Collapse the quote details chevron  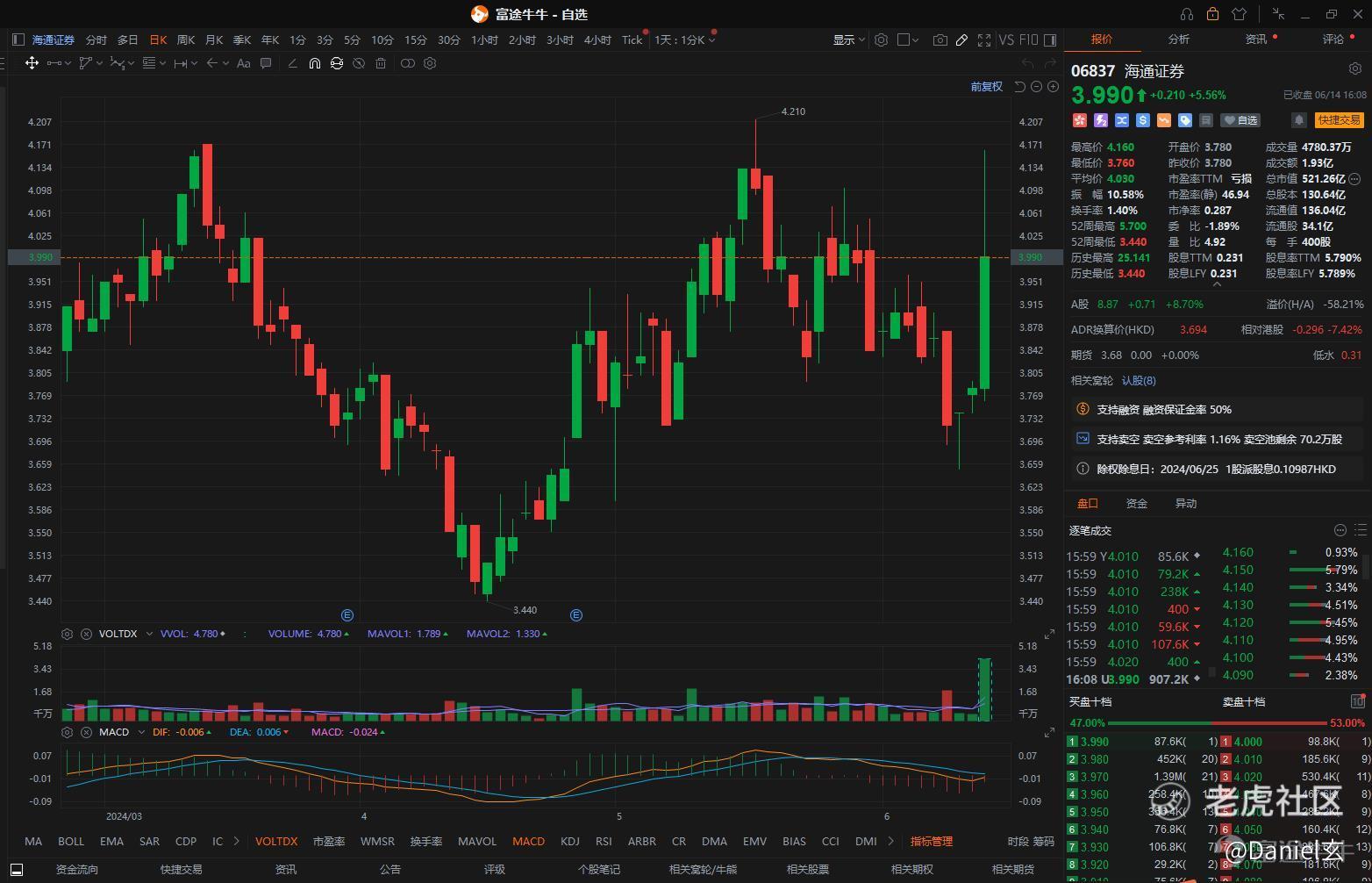click(1217, 284)
